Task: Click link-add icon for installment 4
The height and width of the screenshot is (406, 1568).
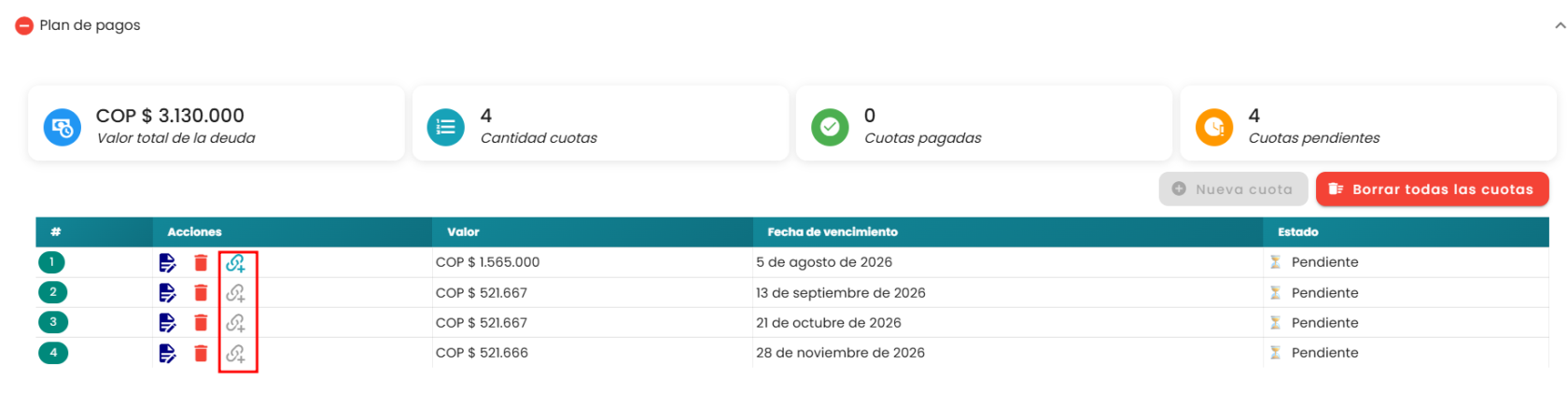Action: coord(236,353)
